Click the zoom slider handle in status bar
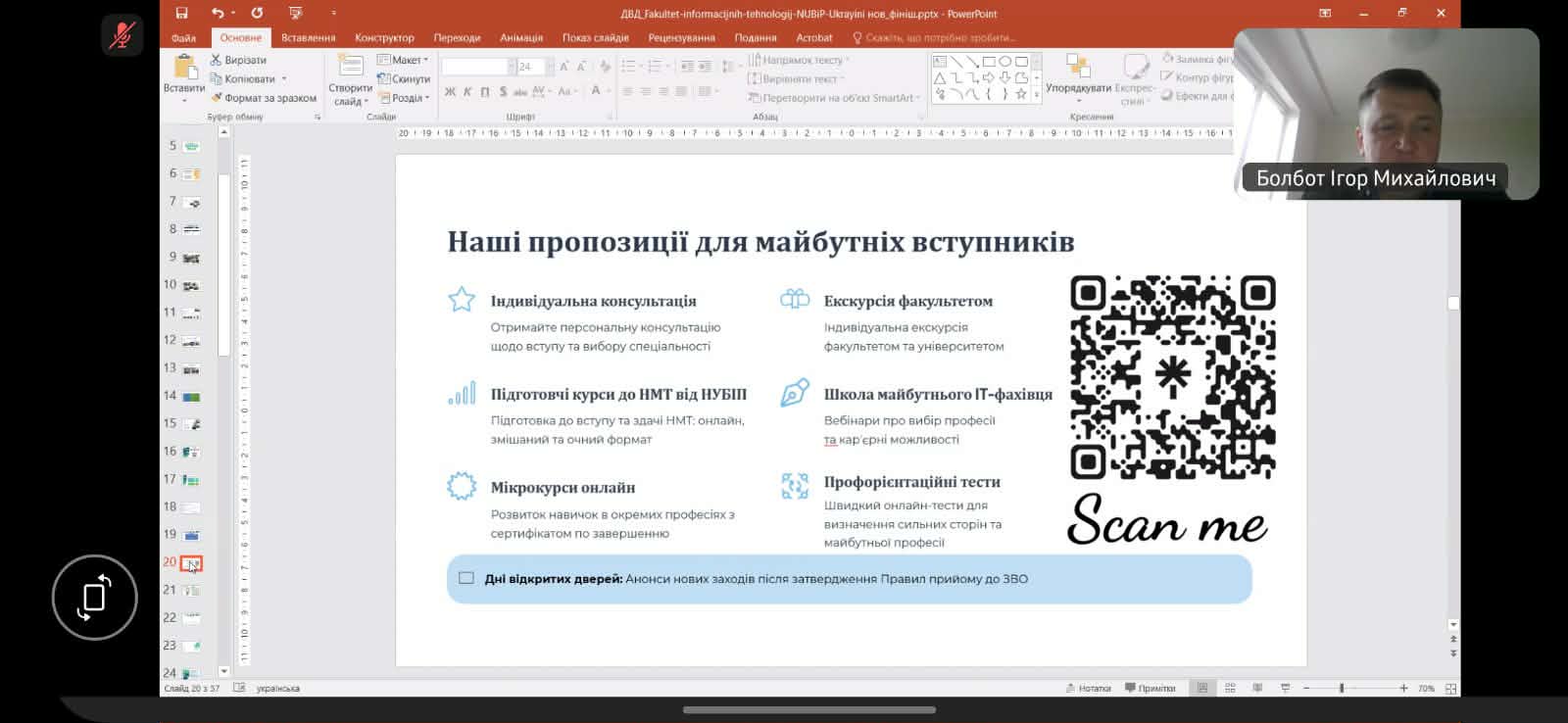 click(1342, 688)
